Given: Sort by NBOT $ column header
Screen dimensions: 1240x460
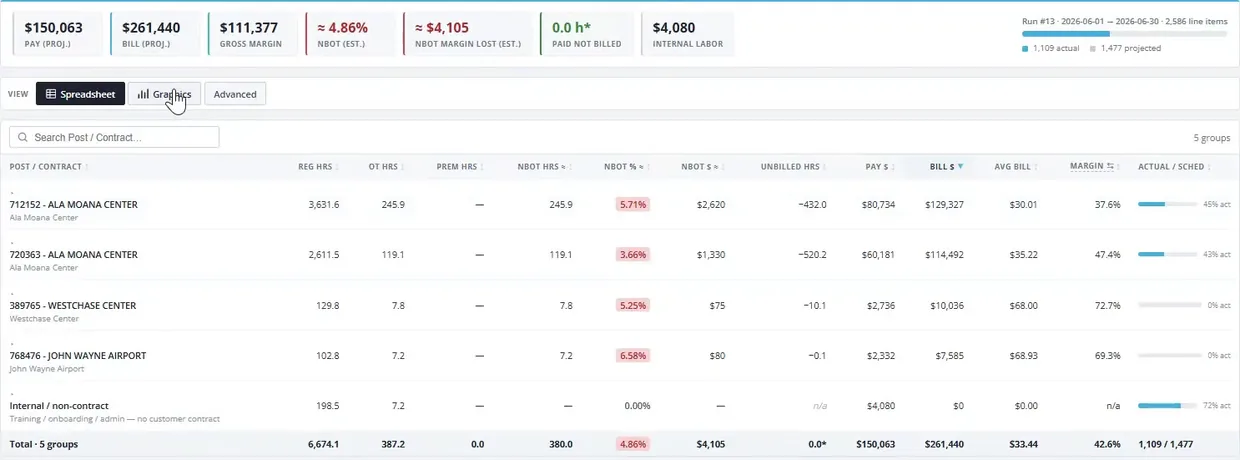Looking at the screenshot, I should pyautogui.click(x=703, y=167).
